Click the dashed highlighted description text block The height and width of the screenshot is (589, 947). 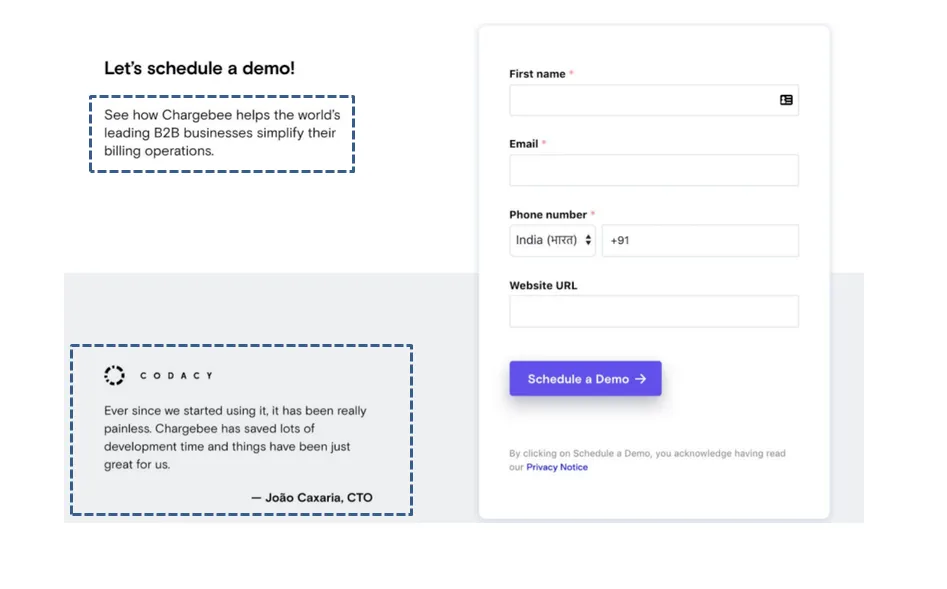222,133
